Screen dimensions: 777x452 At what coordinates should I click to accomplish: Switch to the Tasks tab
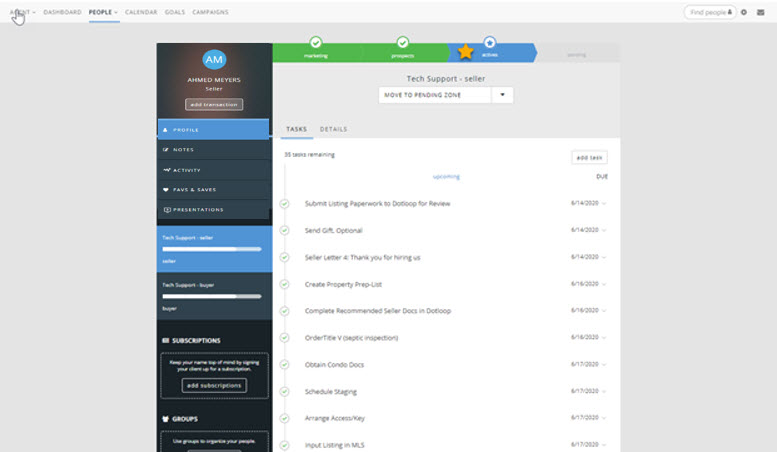(x=296, y=129)
